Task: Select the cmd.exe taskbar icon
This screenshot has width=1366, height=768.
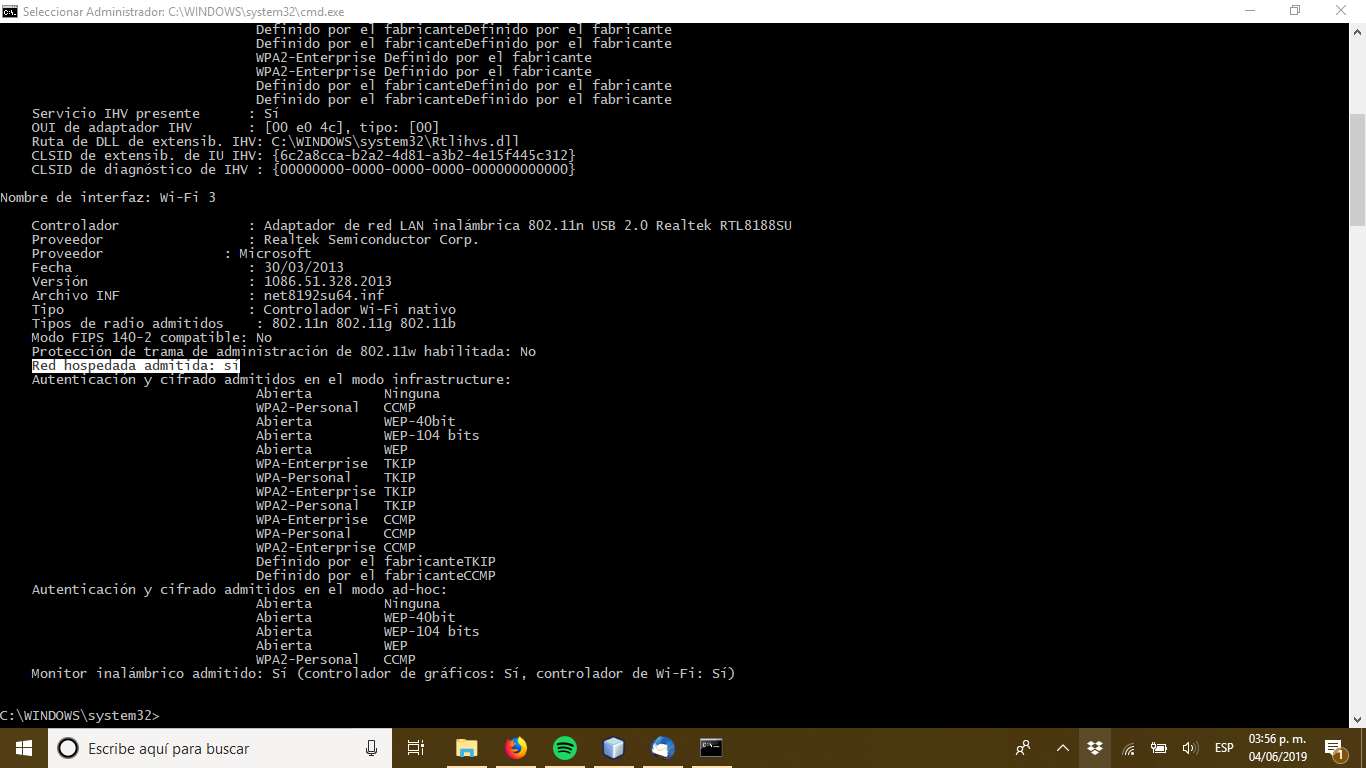Action: [x=711, y=748]
